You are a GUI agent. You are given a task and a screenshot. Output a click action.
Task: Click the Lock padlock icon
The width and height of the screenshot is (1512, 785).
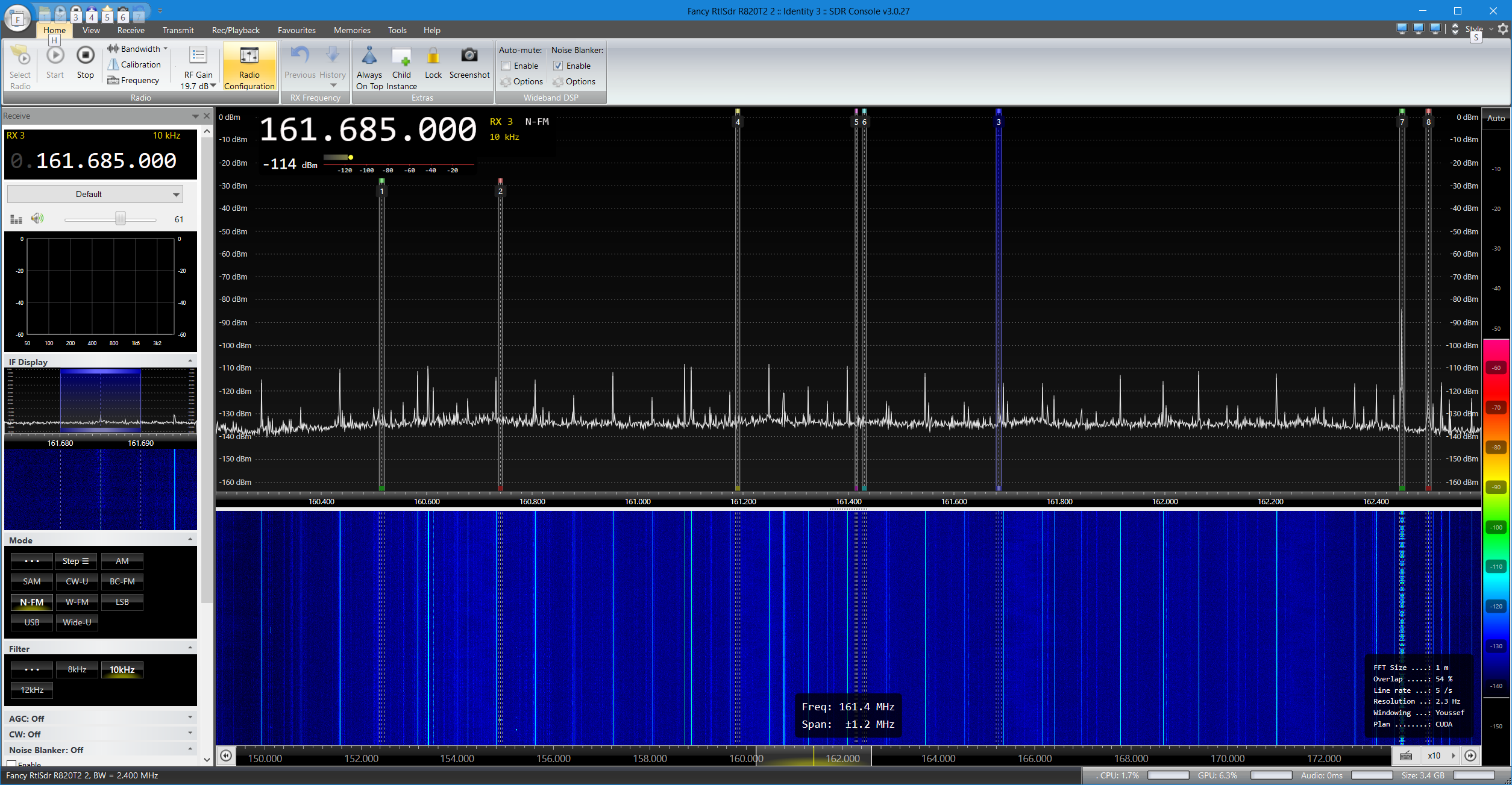(433, 56)
